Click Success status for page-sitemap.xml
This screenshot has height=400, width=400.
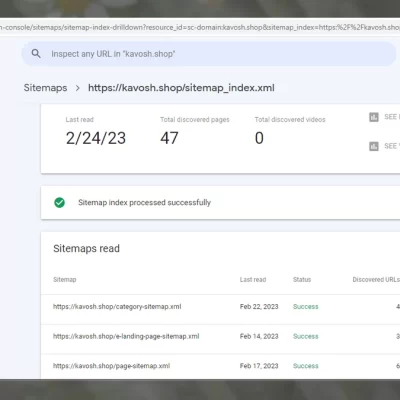pos(306,366)
